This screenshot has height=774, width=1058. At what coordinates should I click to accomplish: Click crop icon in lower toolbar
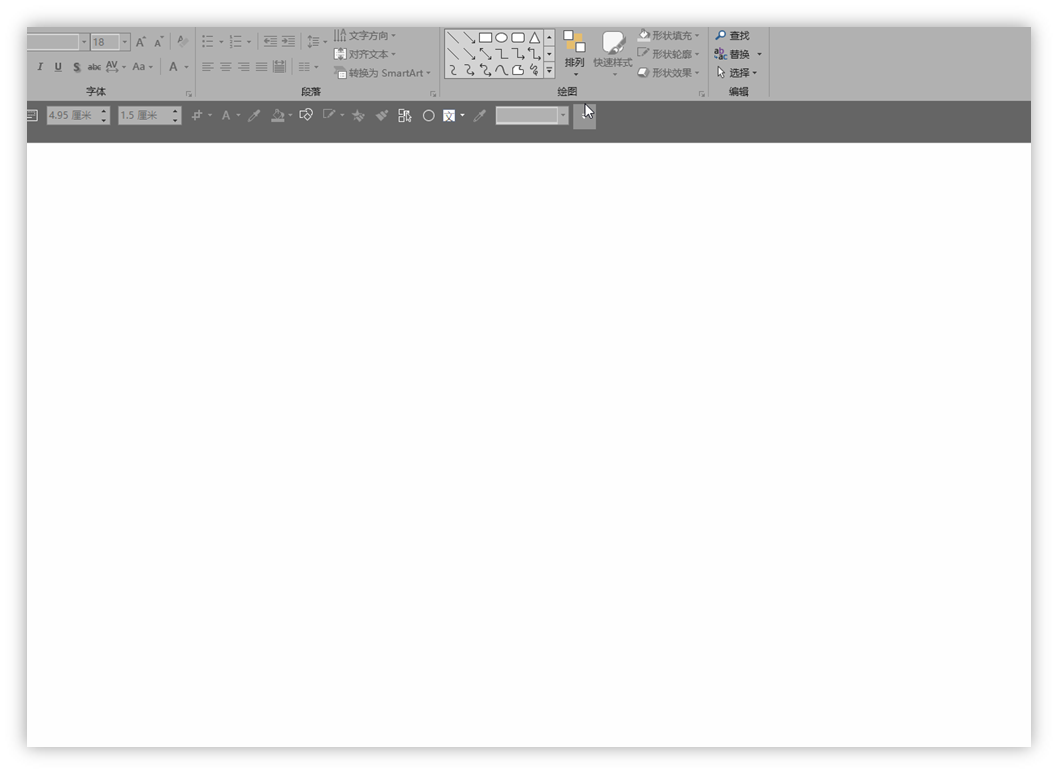click(197, 115)
